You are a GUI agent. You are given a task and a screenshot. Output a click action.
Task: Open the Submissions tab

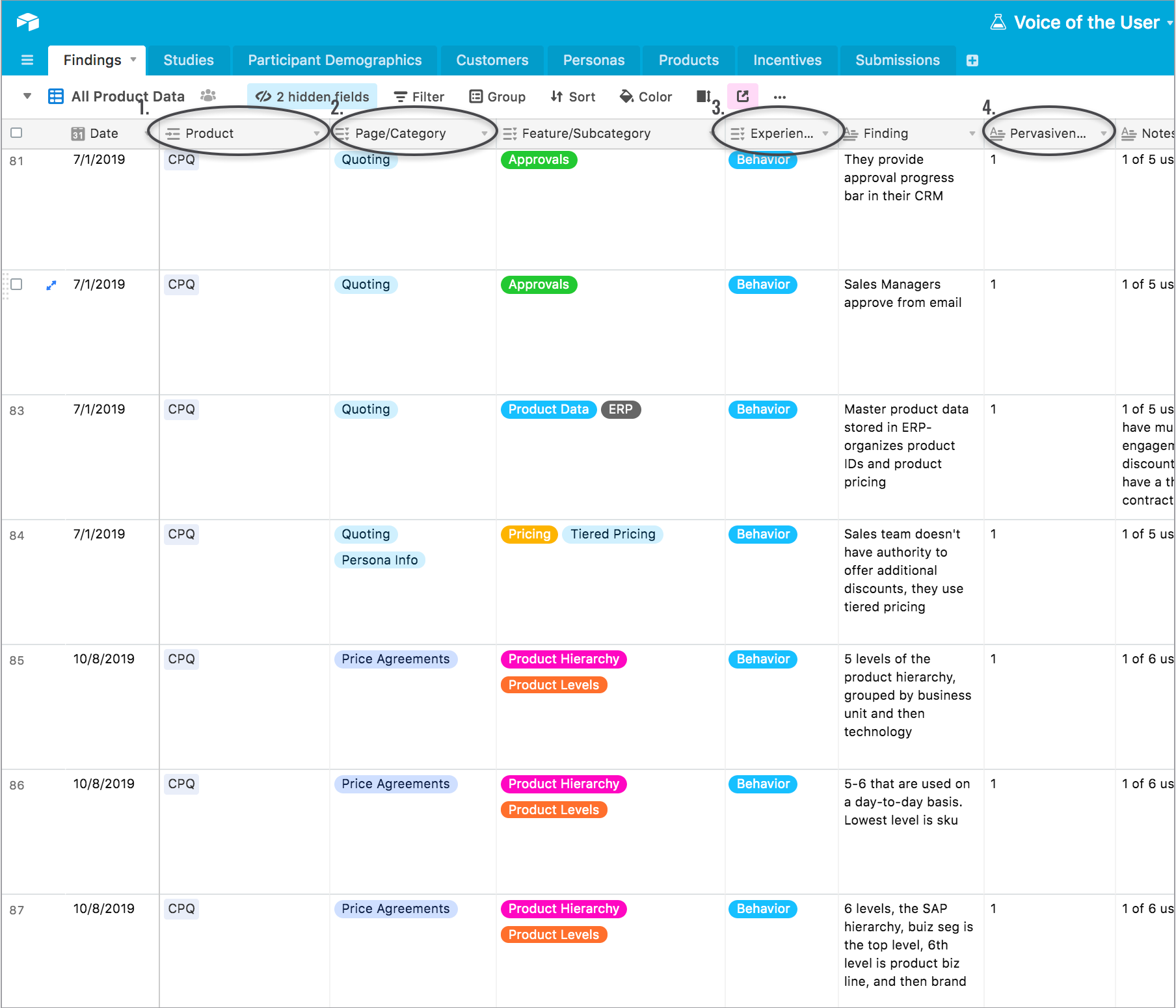[898, 60]
